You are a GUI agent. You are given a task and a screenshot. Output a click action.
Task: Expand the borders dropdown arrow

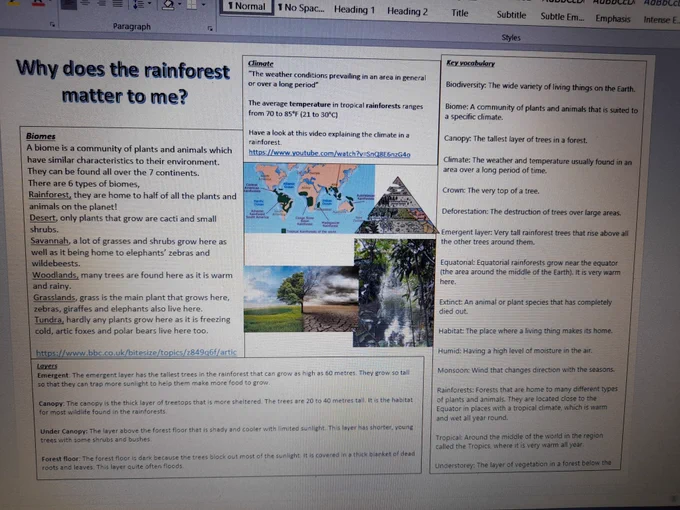tap(203, 5)
